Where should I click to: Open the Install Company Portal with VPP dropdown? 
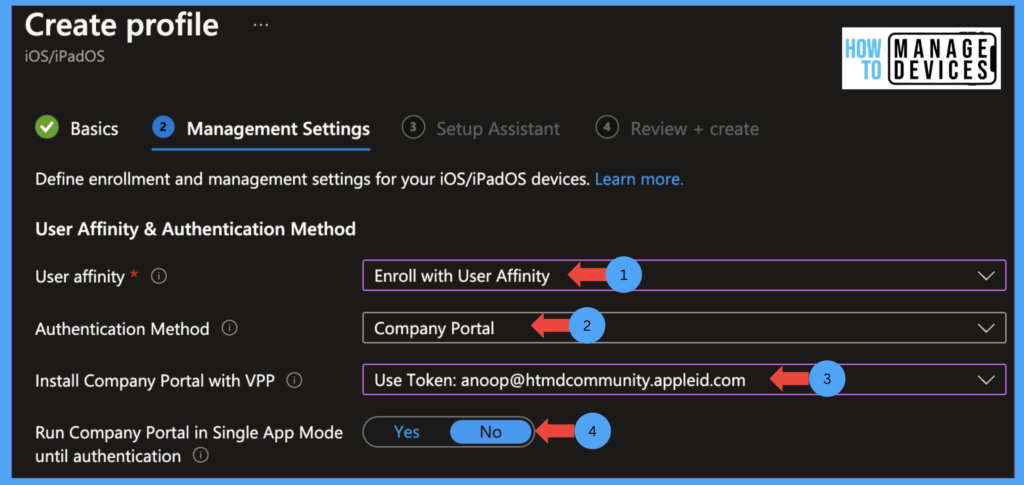tap(684, 379)
